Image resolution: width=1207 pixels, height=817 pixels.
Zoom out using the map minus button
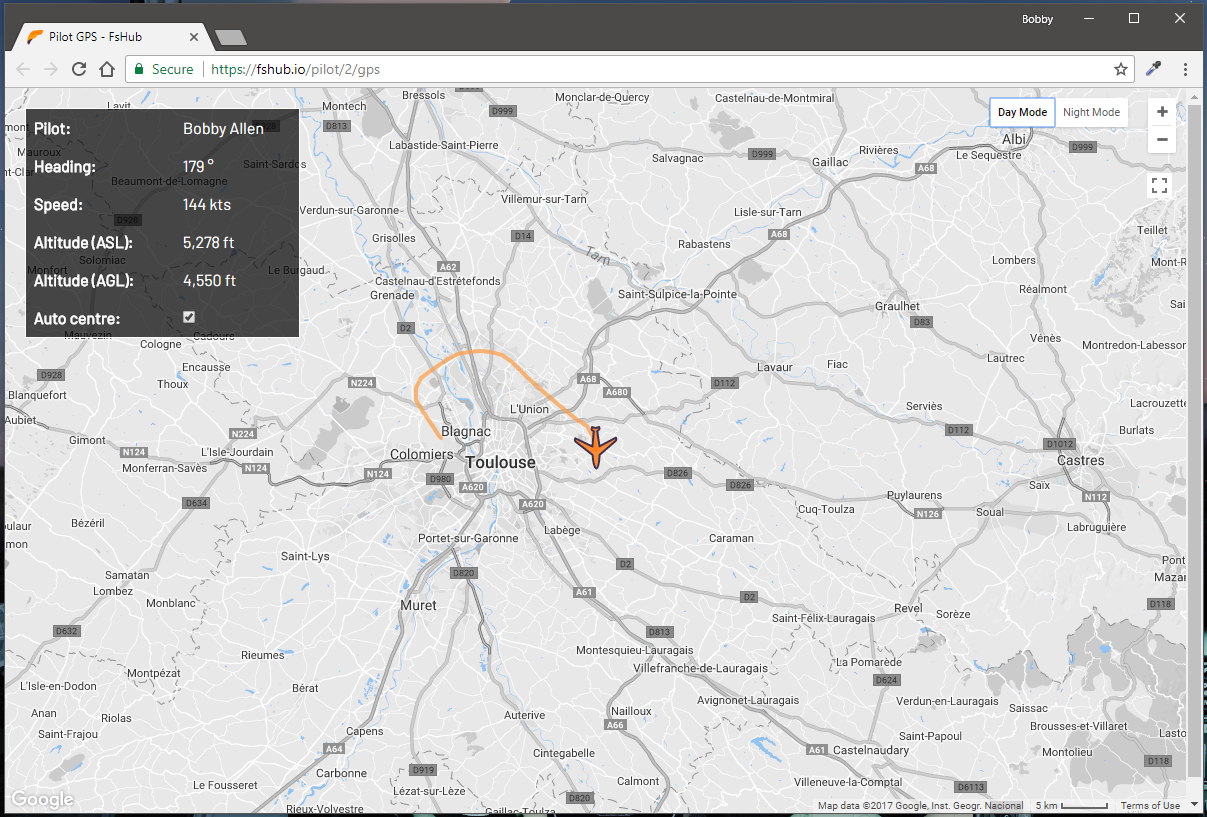click(1162, 139)
